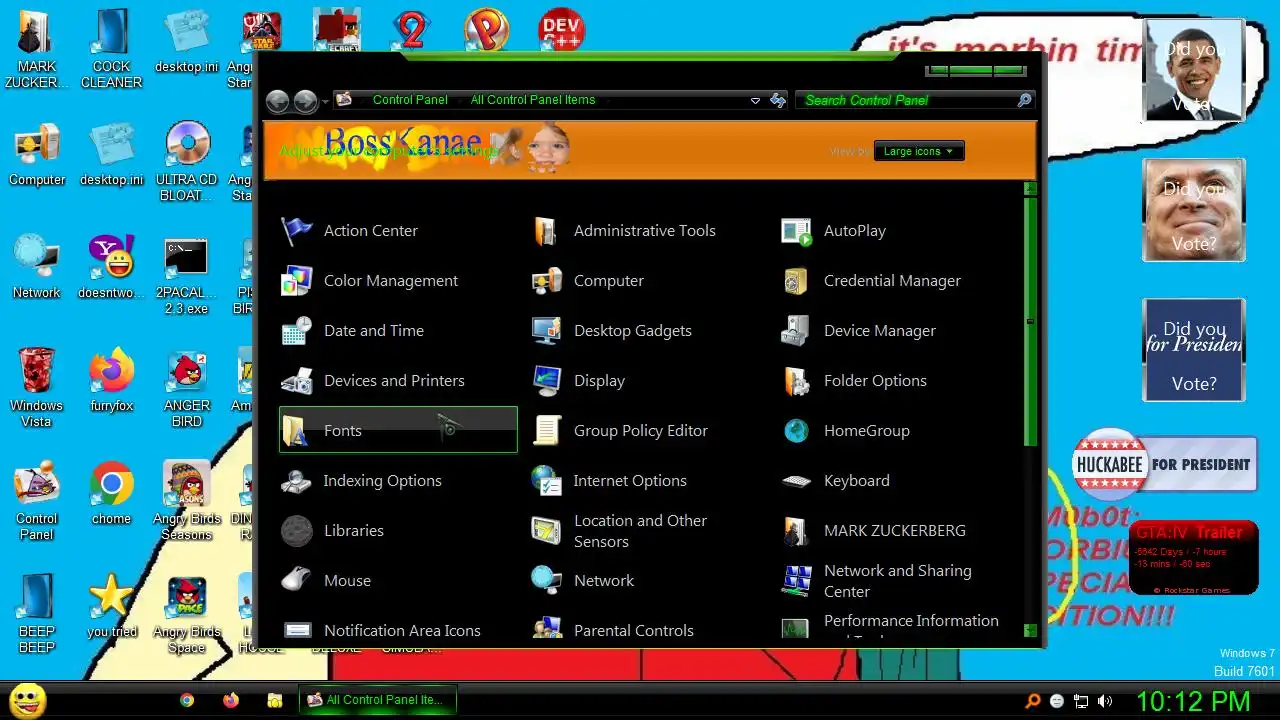
Task: Click the HUCKABEE FOR PRESIDENT gadget
Action: pyautogui.click(x=1164, y=464)
